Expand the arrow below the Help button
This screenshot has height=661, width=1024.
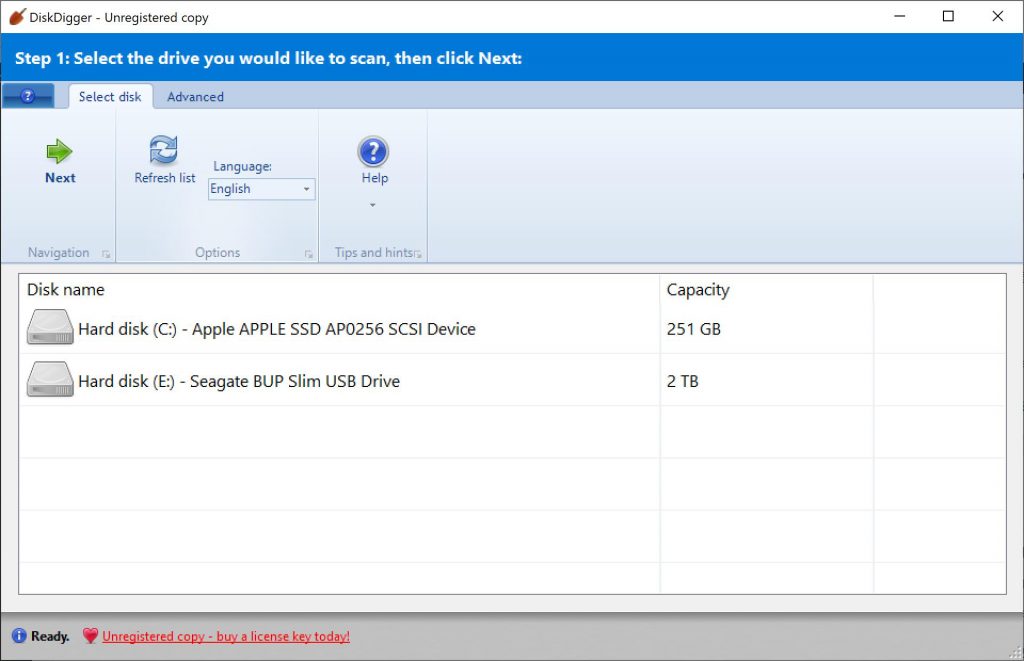point(373,205)
